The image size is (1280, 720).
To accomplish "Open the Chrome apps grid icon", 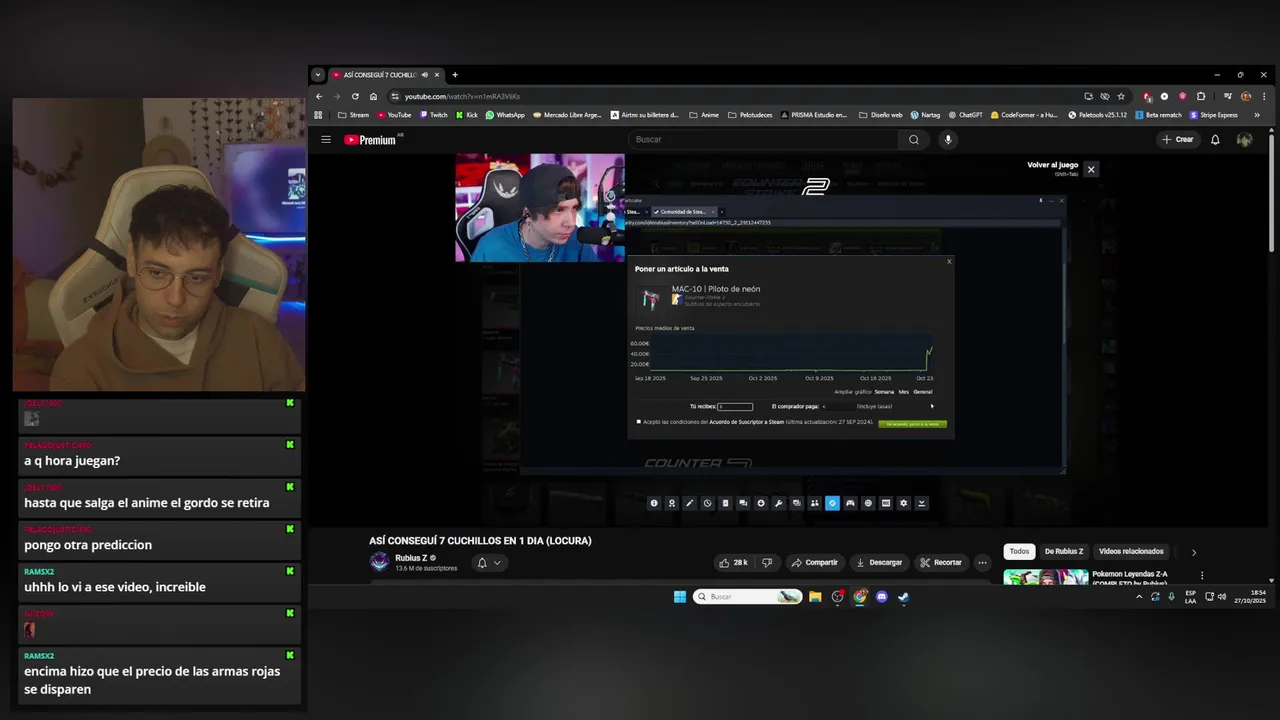I will click(x=319, y=115).
